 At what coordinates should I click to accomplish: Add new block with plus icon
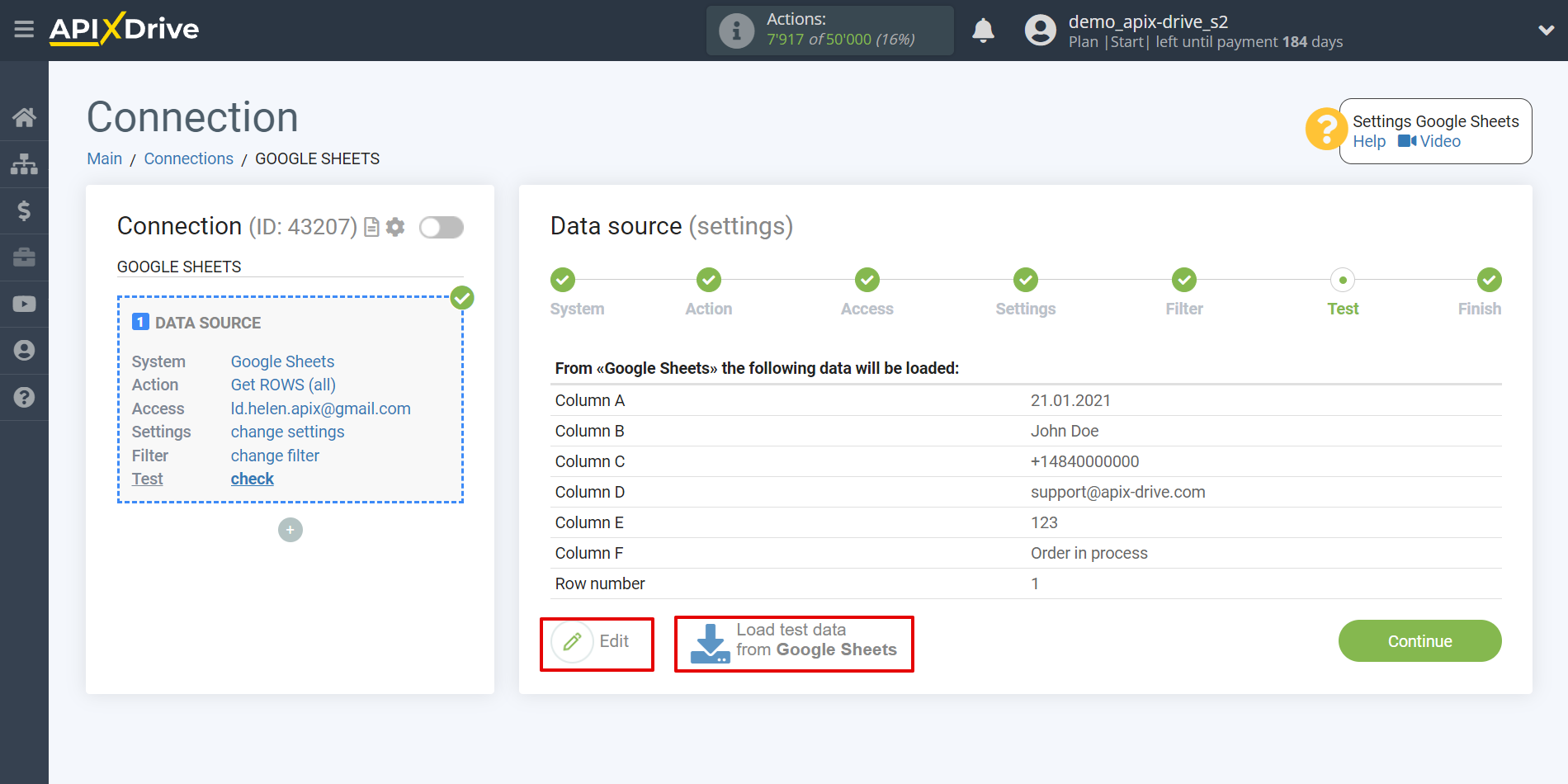290,530
